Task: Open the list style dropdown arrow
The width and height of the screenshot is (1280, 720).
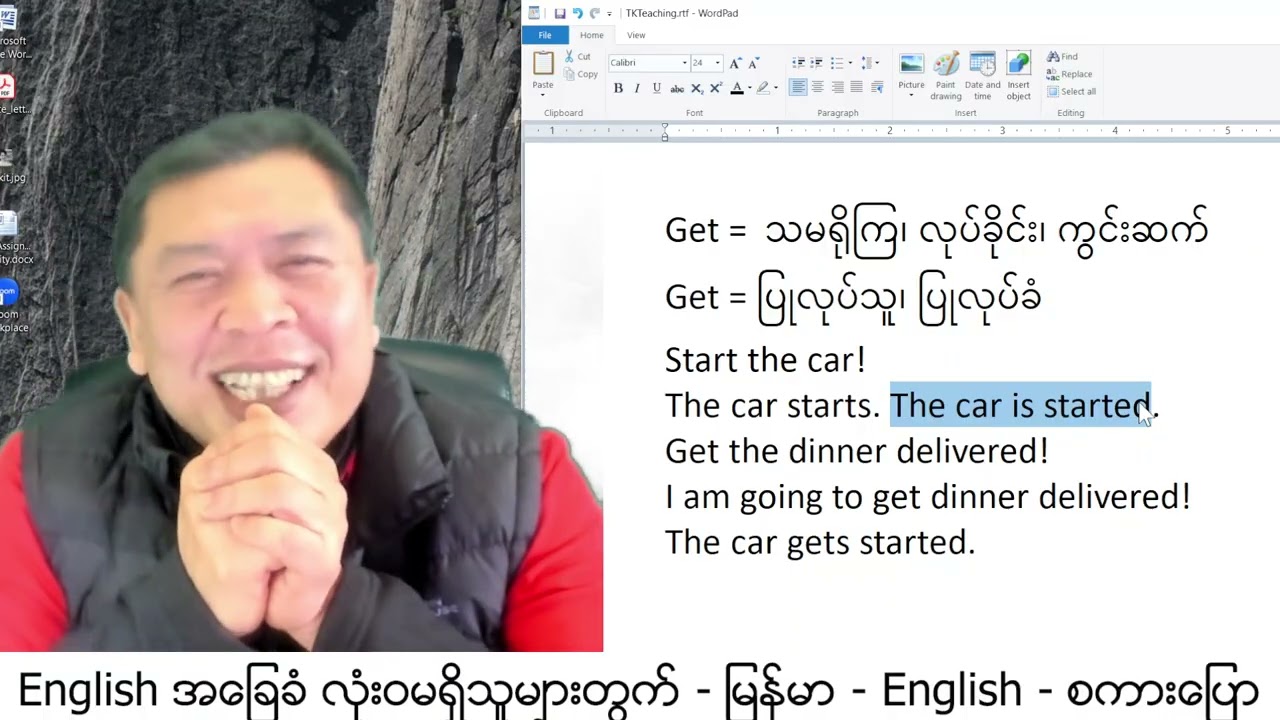Action: pos(849,63)
